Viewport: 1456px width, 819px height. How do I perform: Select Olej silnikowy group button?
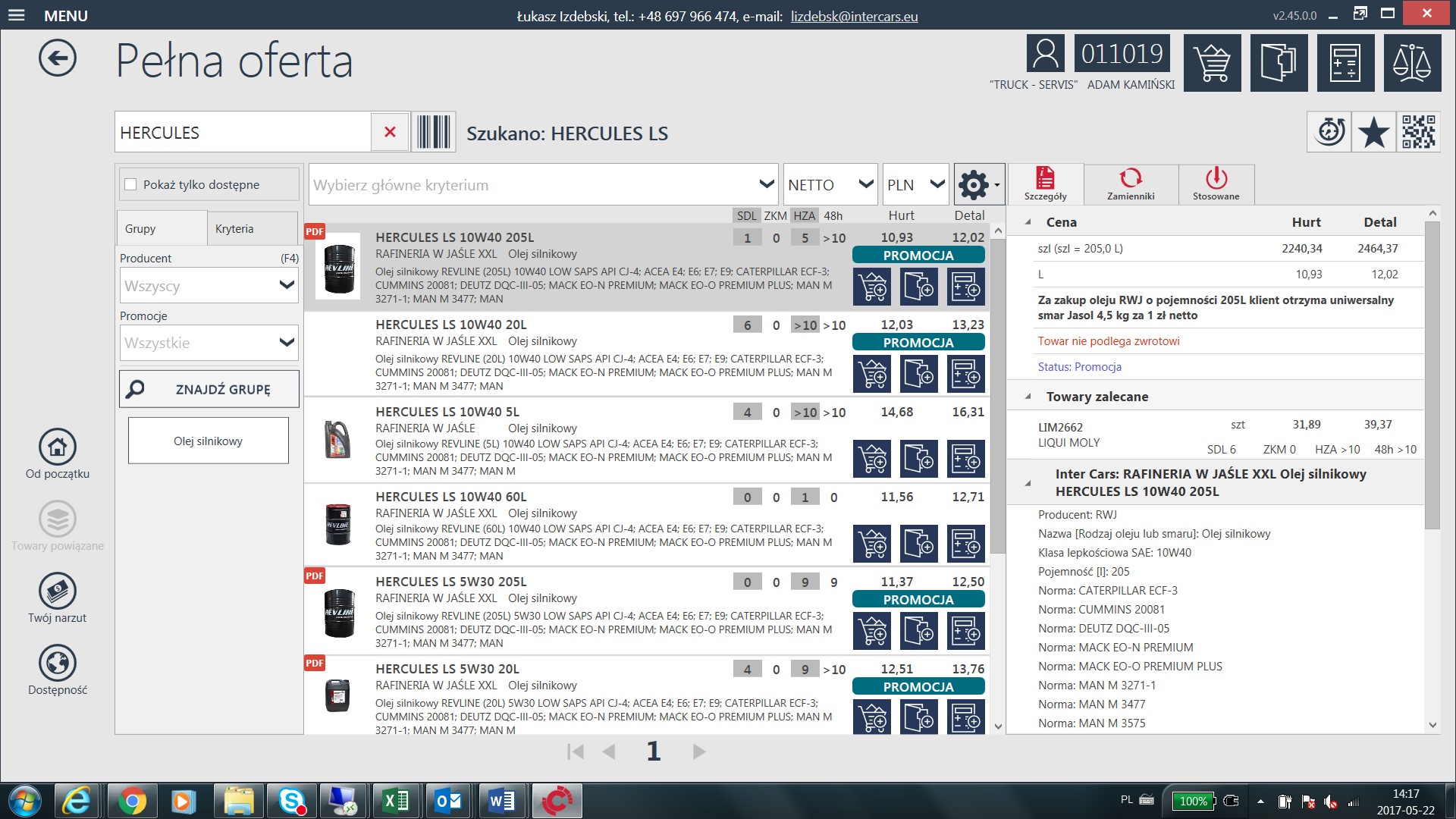tap(208, 441)
